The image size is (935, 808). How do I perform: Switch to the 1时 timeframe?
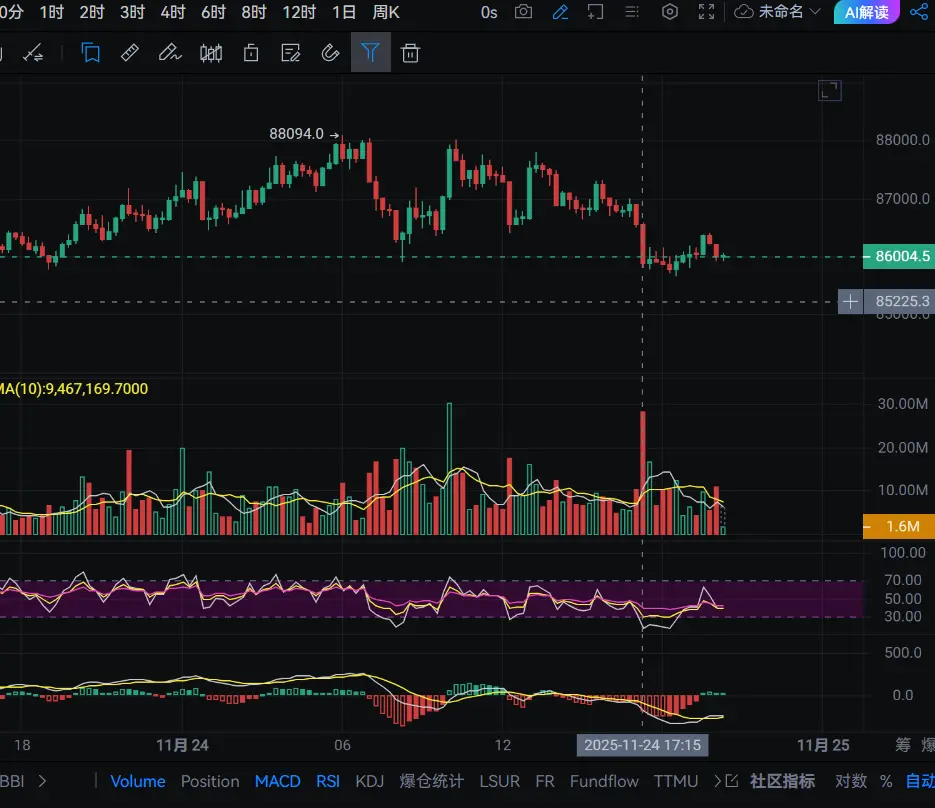click(51, 12)
